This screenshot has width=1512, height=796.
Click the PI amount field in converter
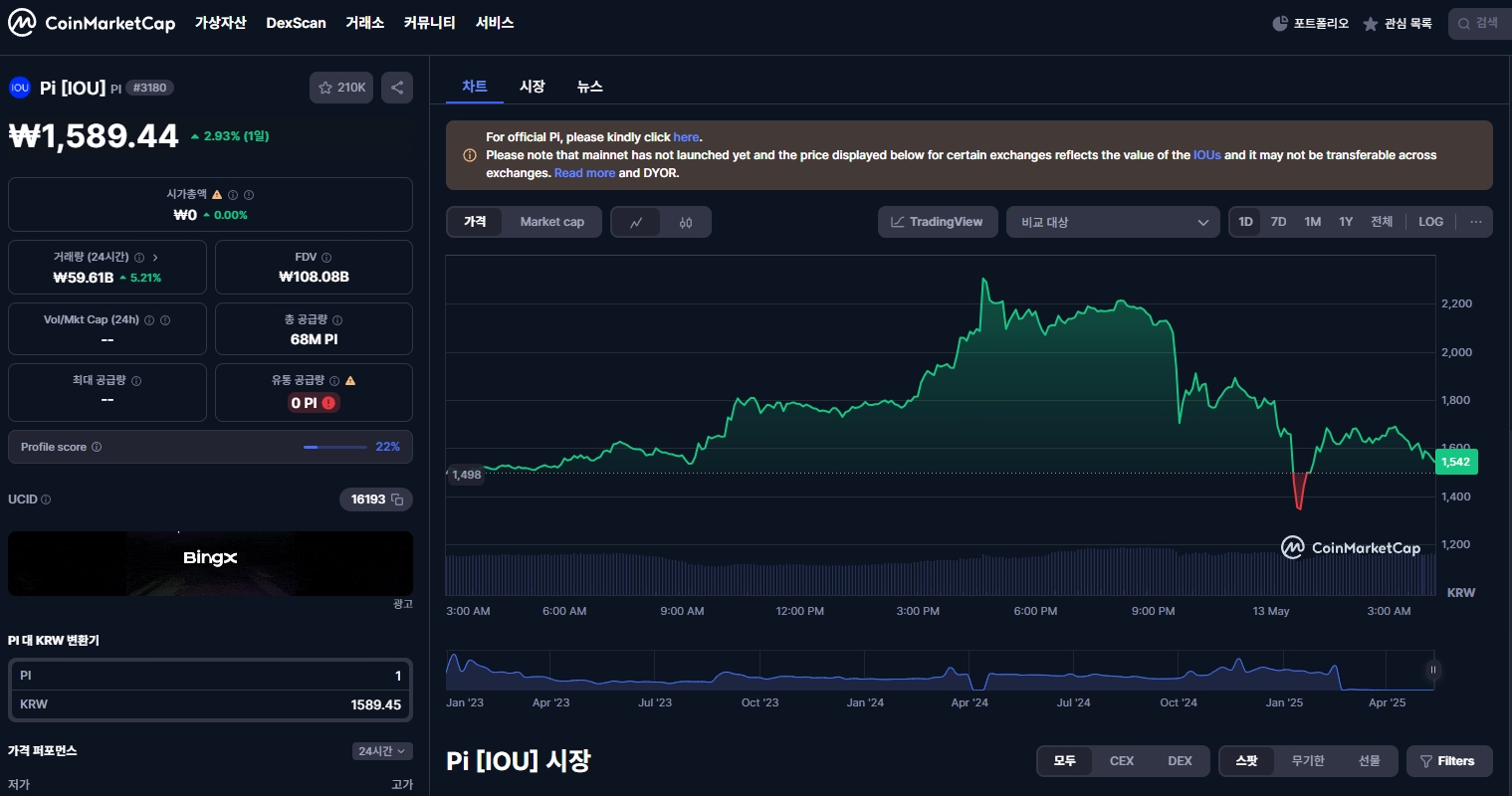(210, 676)
